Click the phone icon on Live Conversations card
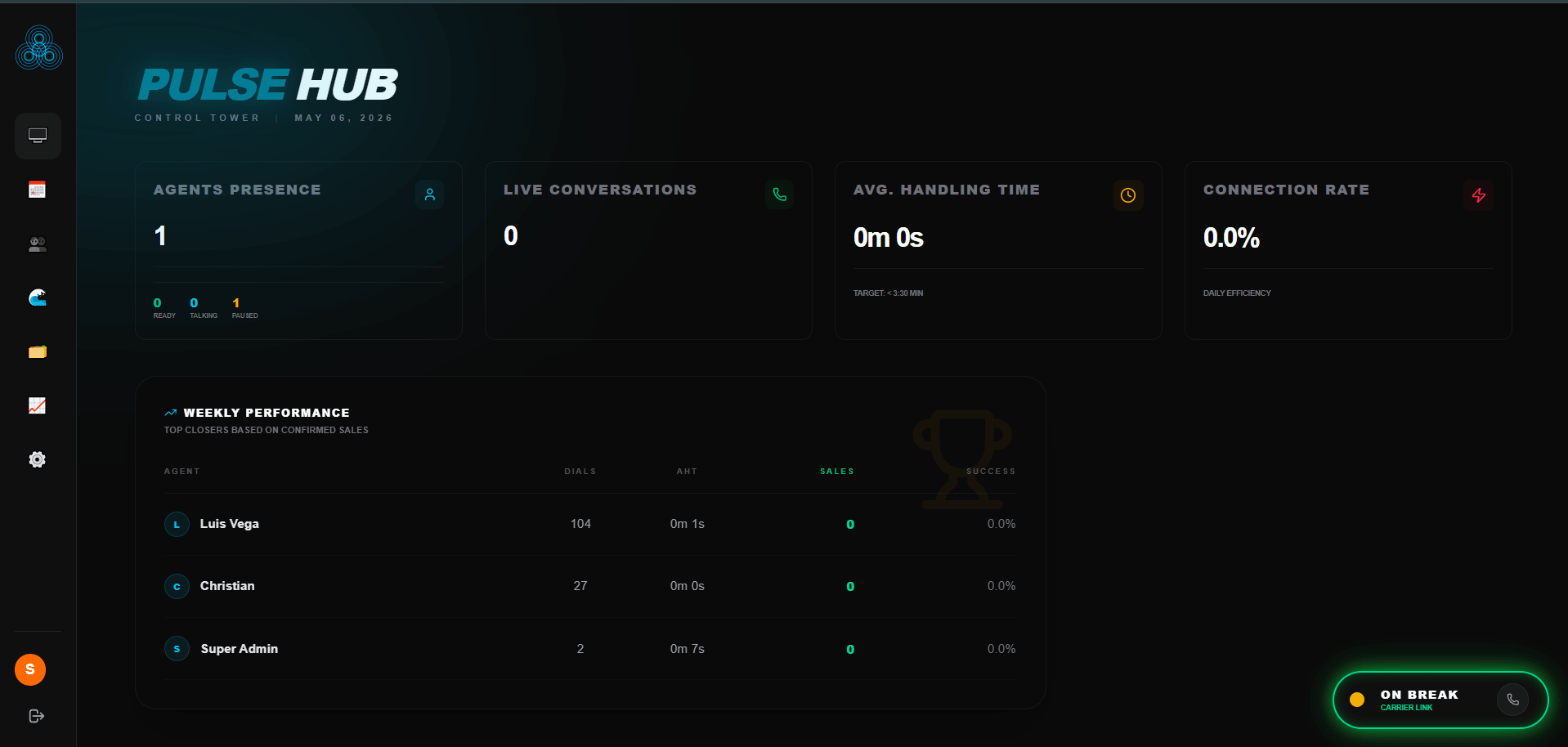Image resolution: width=1568 pixels, height=747 pixels. coord(779,195)
